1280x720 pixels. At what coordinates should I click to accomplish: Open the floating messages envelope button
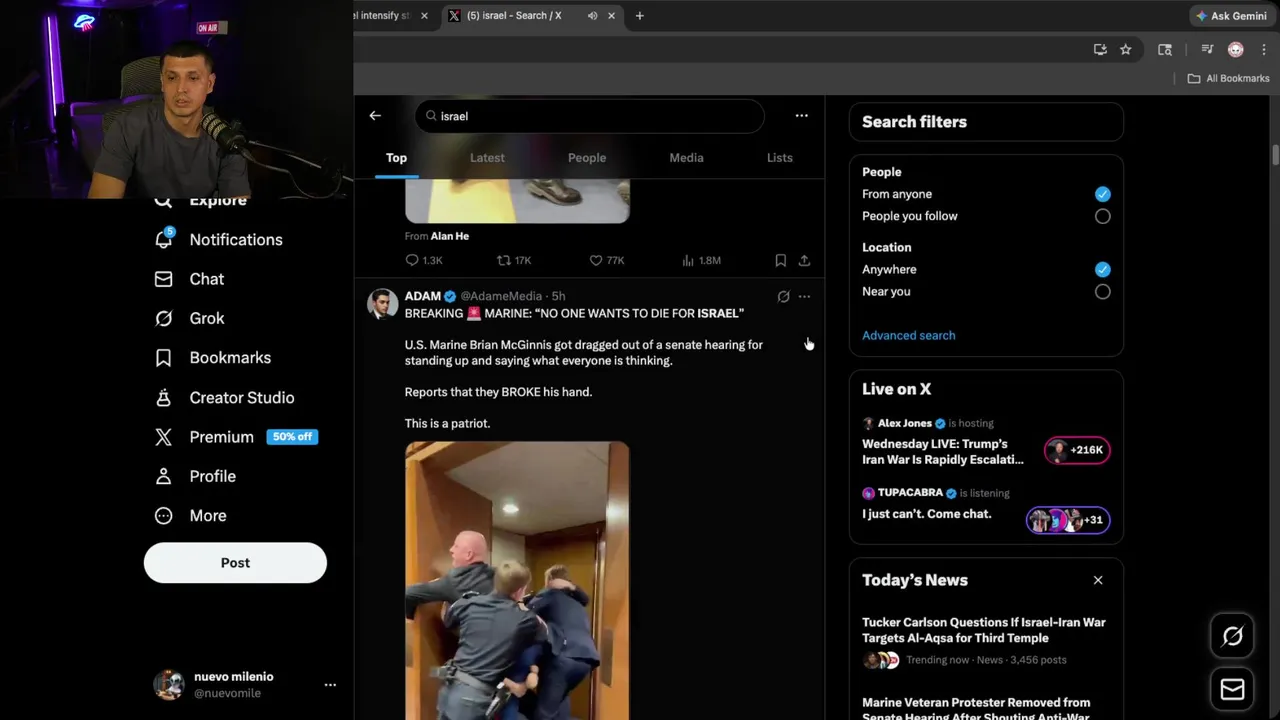(1232, 689)
